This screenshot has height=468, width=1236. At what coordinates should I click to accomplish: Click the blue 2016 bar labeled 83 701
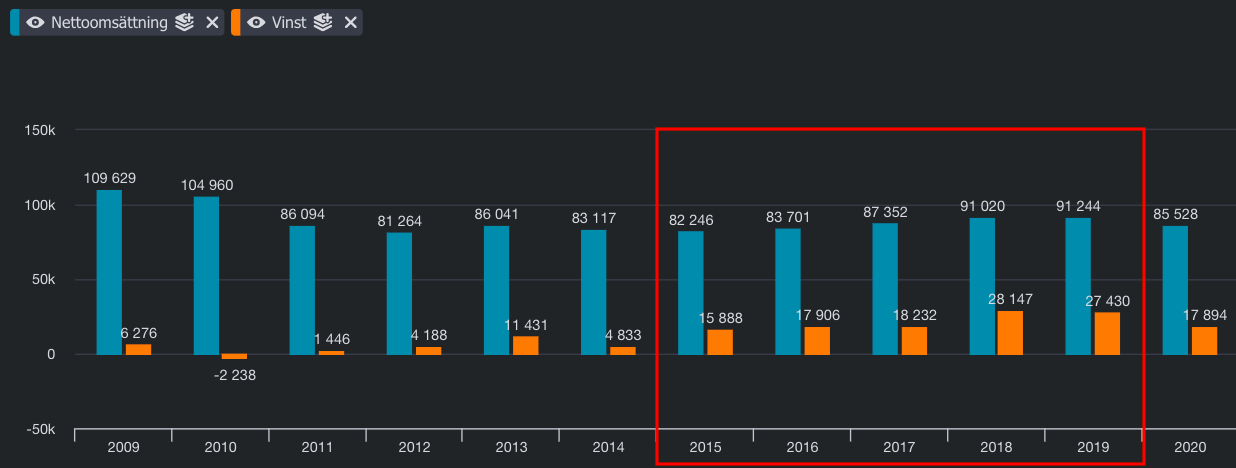(788, 291)
